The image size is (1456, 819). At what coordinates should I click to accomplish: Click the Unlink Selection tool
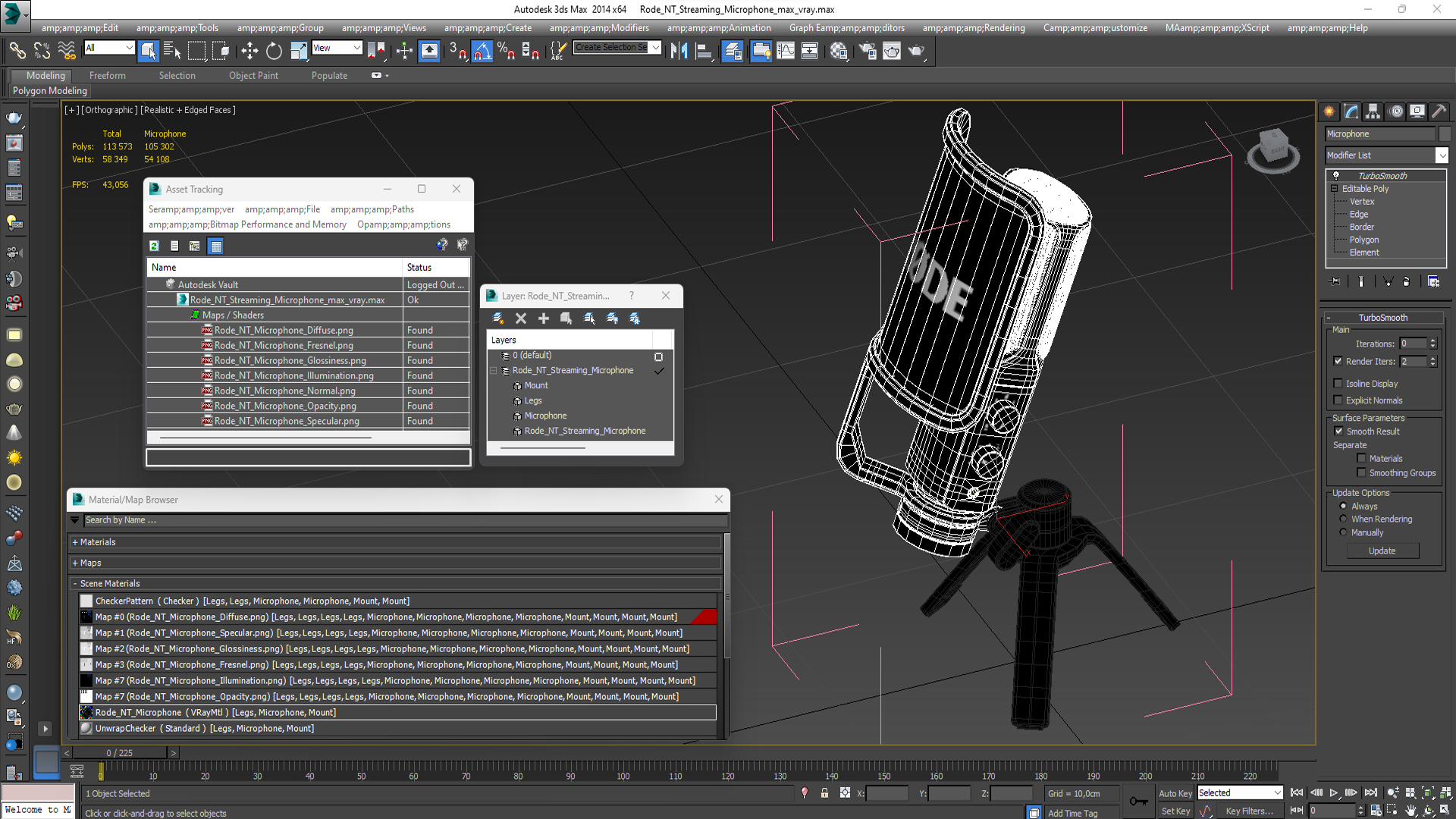[x=42, y=51]
